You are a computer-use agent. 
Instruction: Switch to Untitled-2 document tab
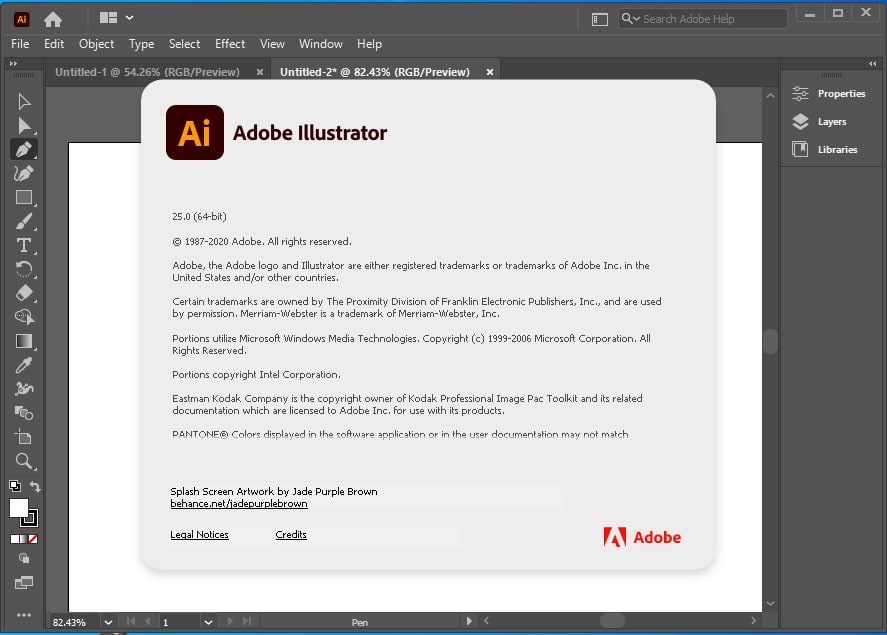click(374, 72)
